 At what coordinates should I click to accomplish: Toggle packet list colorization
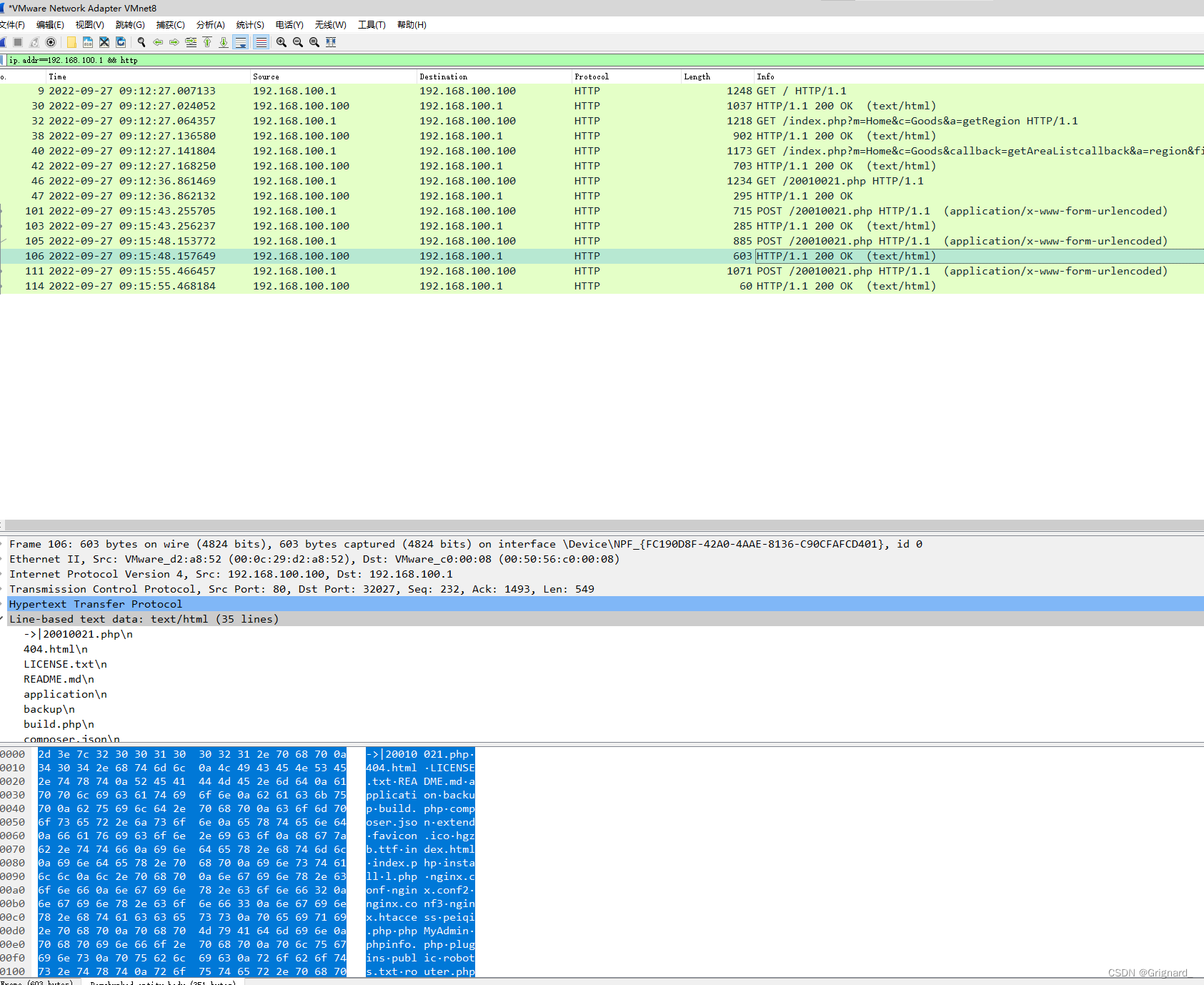point(262,42)
